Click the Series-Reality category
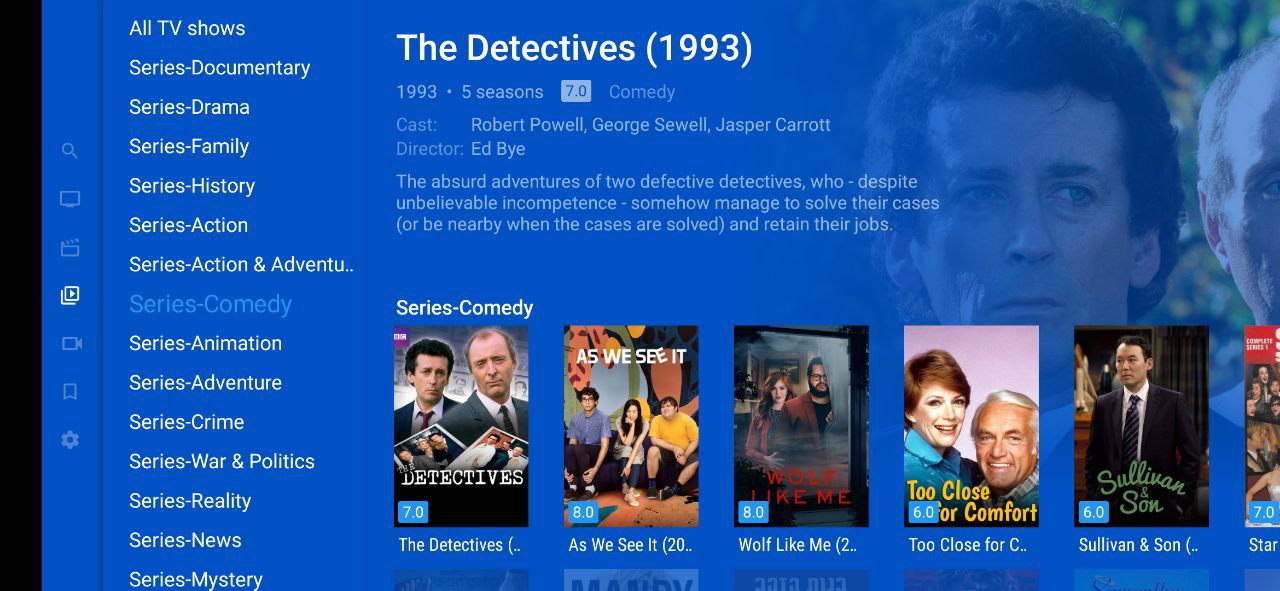1280x591 pixels. click(x=190, y=501)
